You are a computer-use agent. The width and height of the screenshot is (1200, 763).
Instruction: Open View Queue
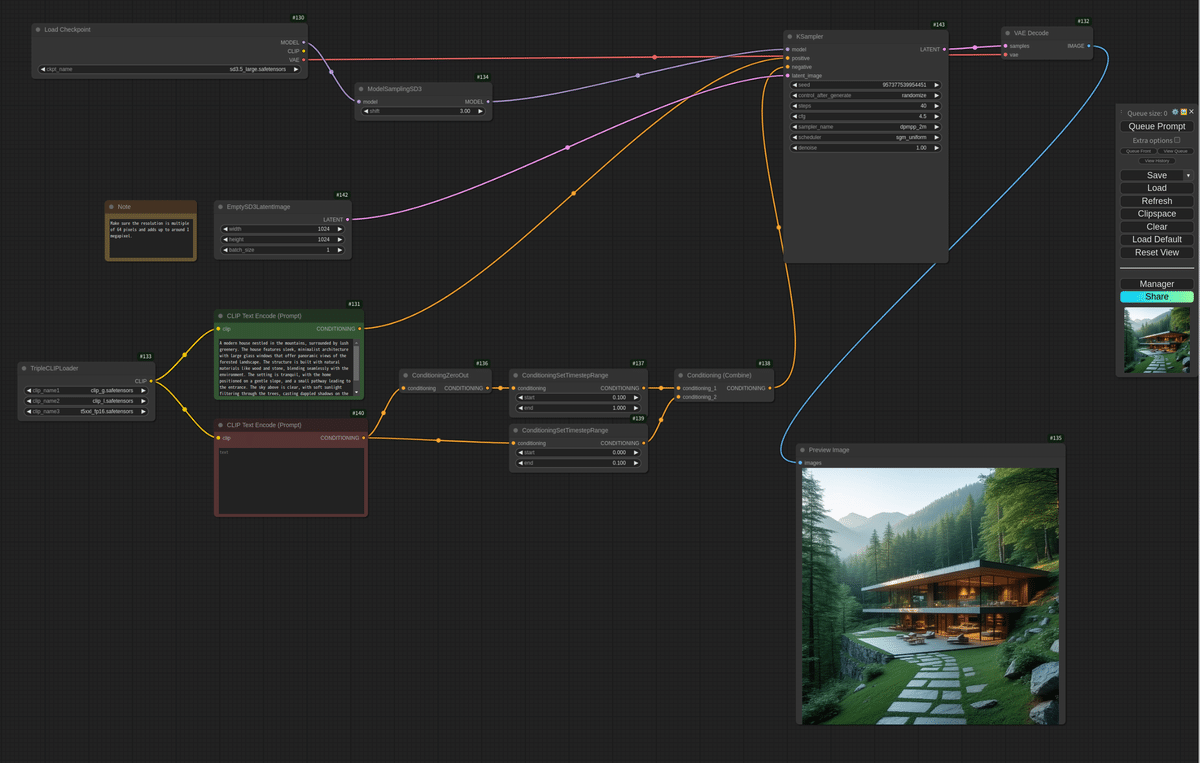pos(1175,151)
